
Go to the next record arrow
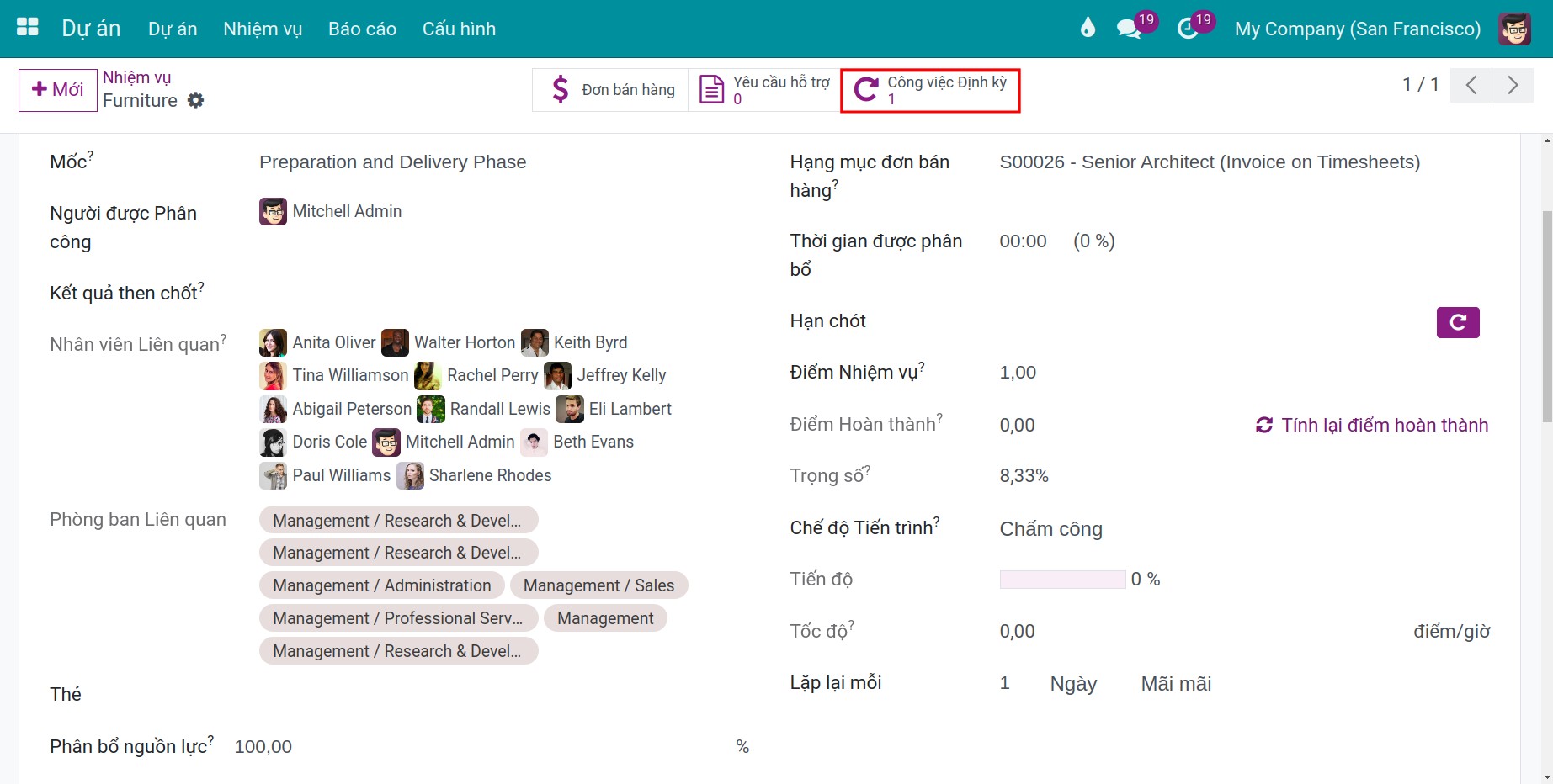[1513, 85]
